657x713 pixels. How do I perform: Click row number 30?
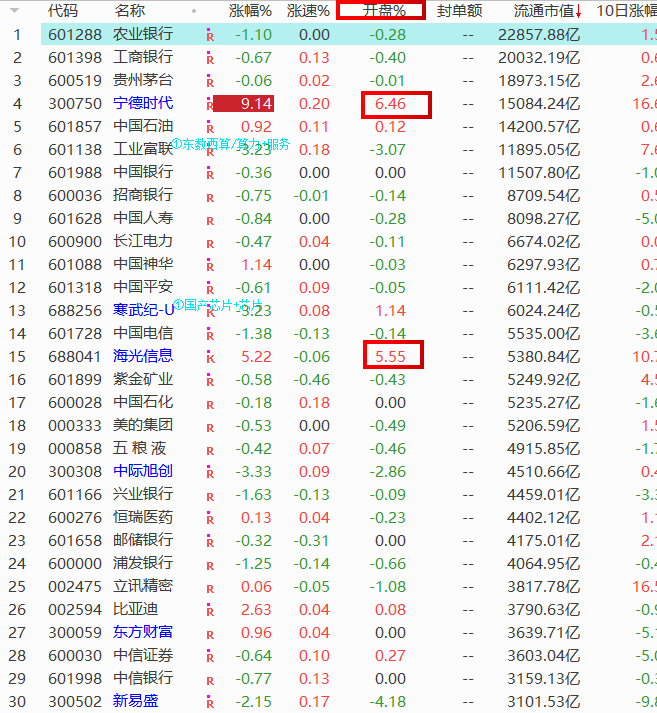click(17, 702)
